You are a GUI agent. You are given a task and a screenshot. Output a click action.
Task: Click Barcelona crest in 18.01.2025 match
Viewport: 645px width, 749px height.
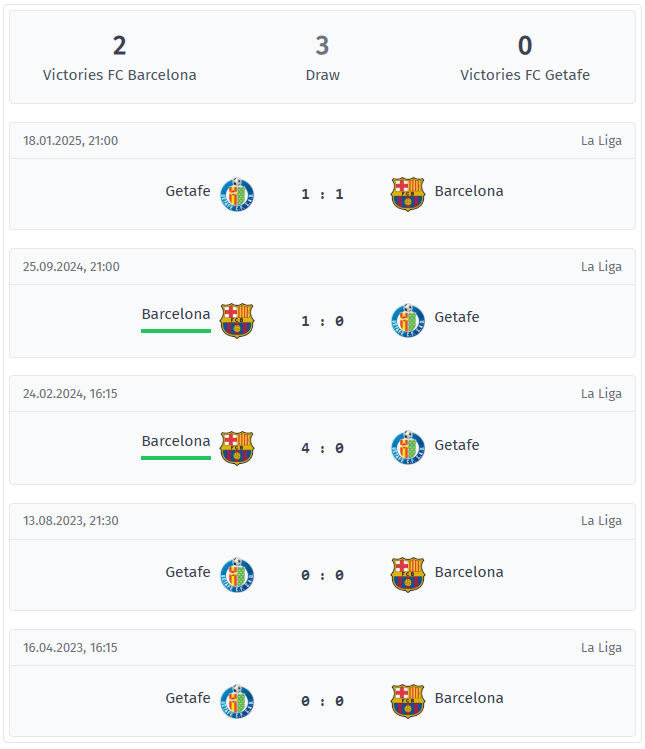408,194
